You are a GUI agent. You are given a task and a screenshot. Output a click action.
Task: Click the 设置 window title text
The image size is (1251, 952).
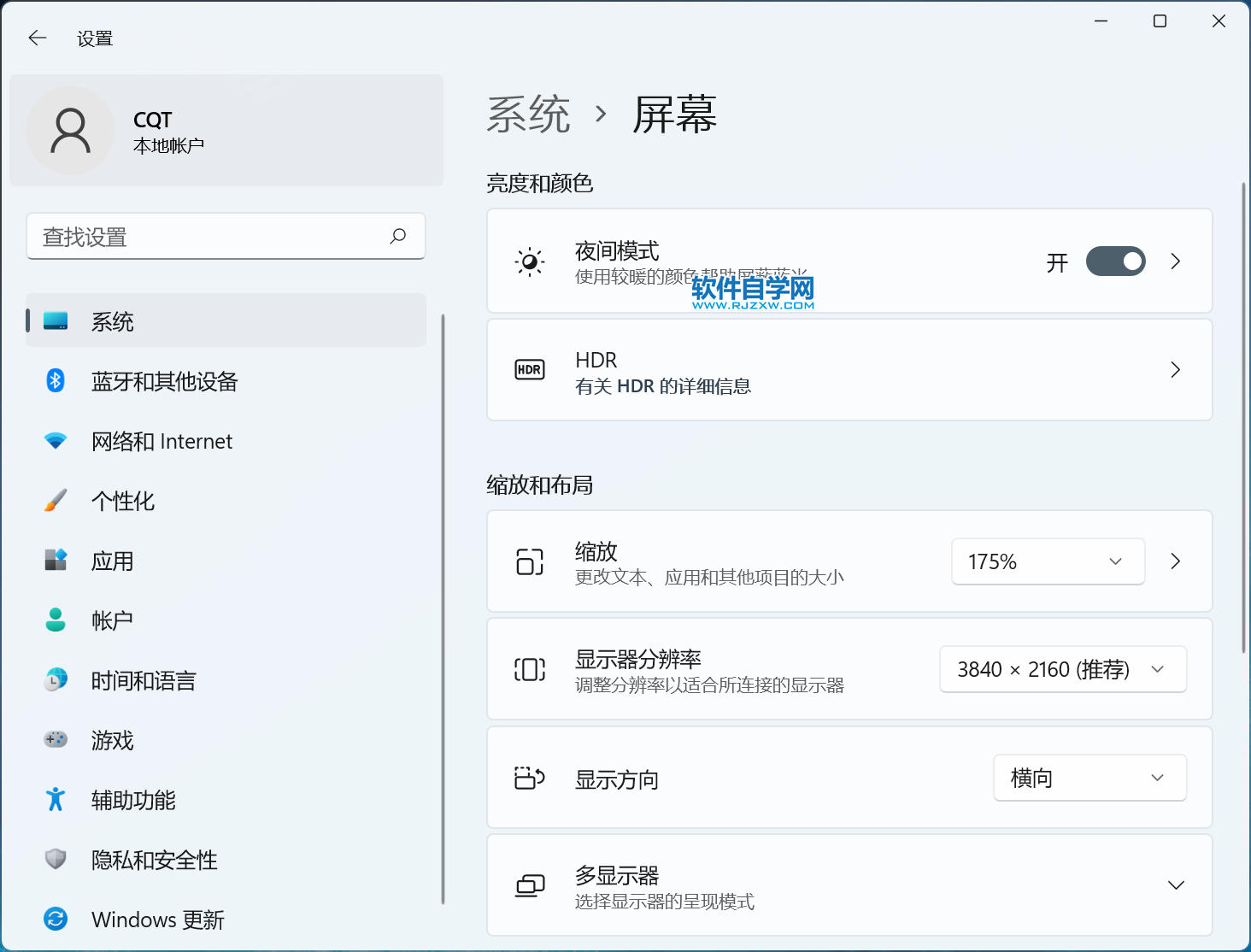click(x=95, y=38)
